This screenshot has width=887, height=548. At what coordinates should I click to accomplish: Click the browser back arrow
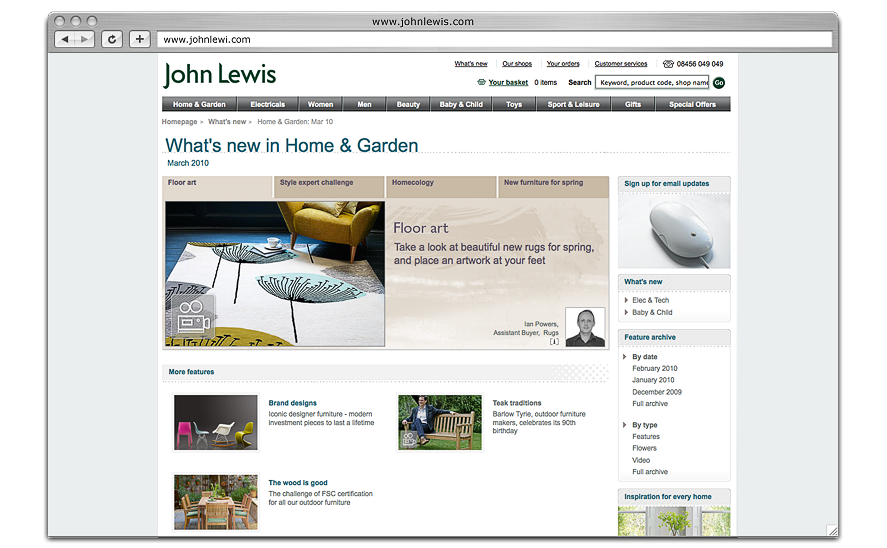coord(65,39)
